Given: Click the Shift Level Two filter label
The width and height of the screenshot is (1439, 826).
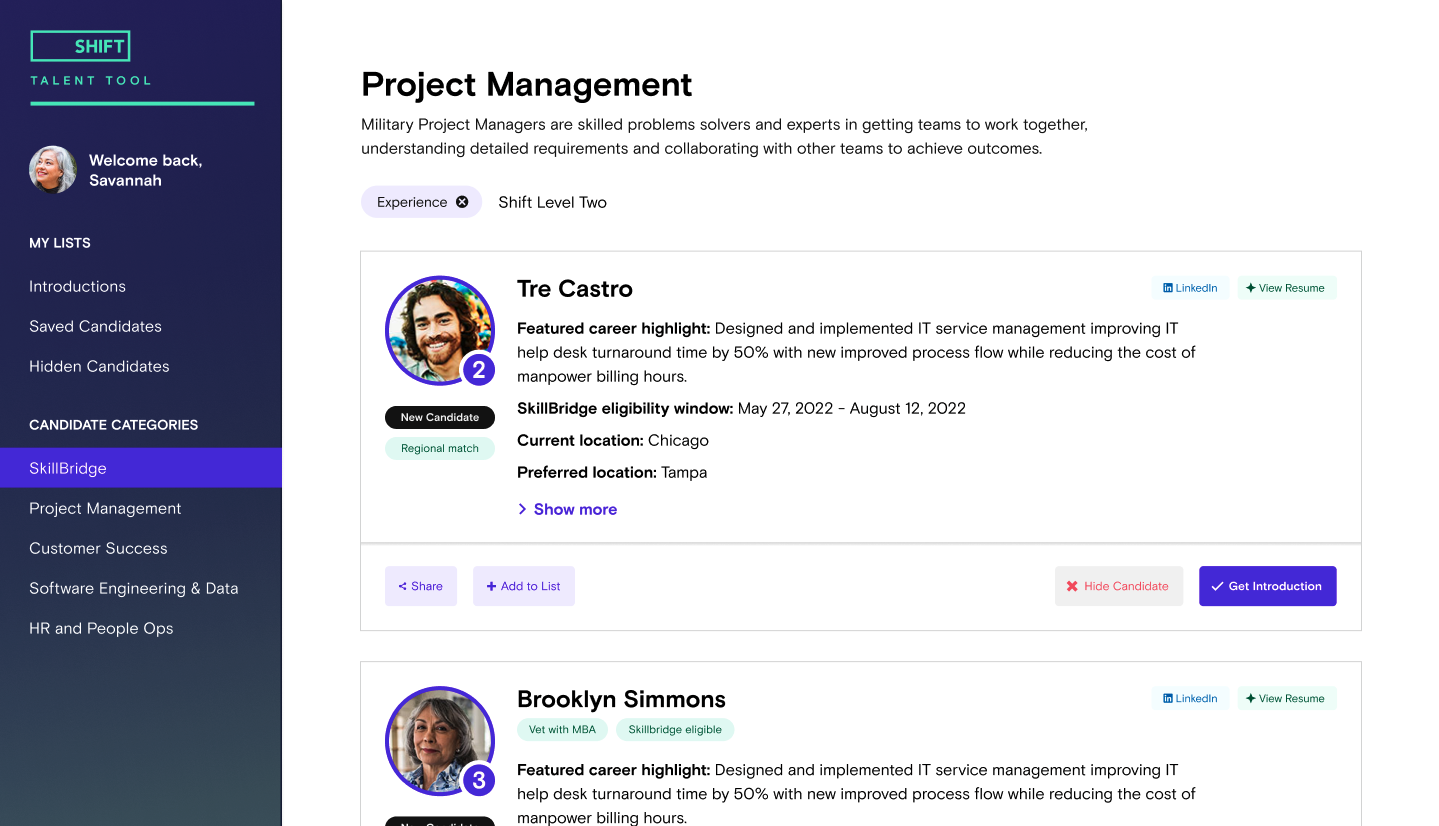Looking at the screenshot, I should [552, 202].
